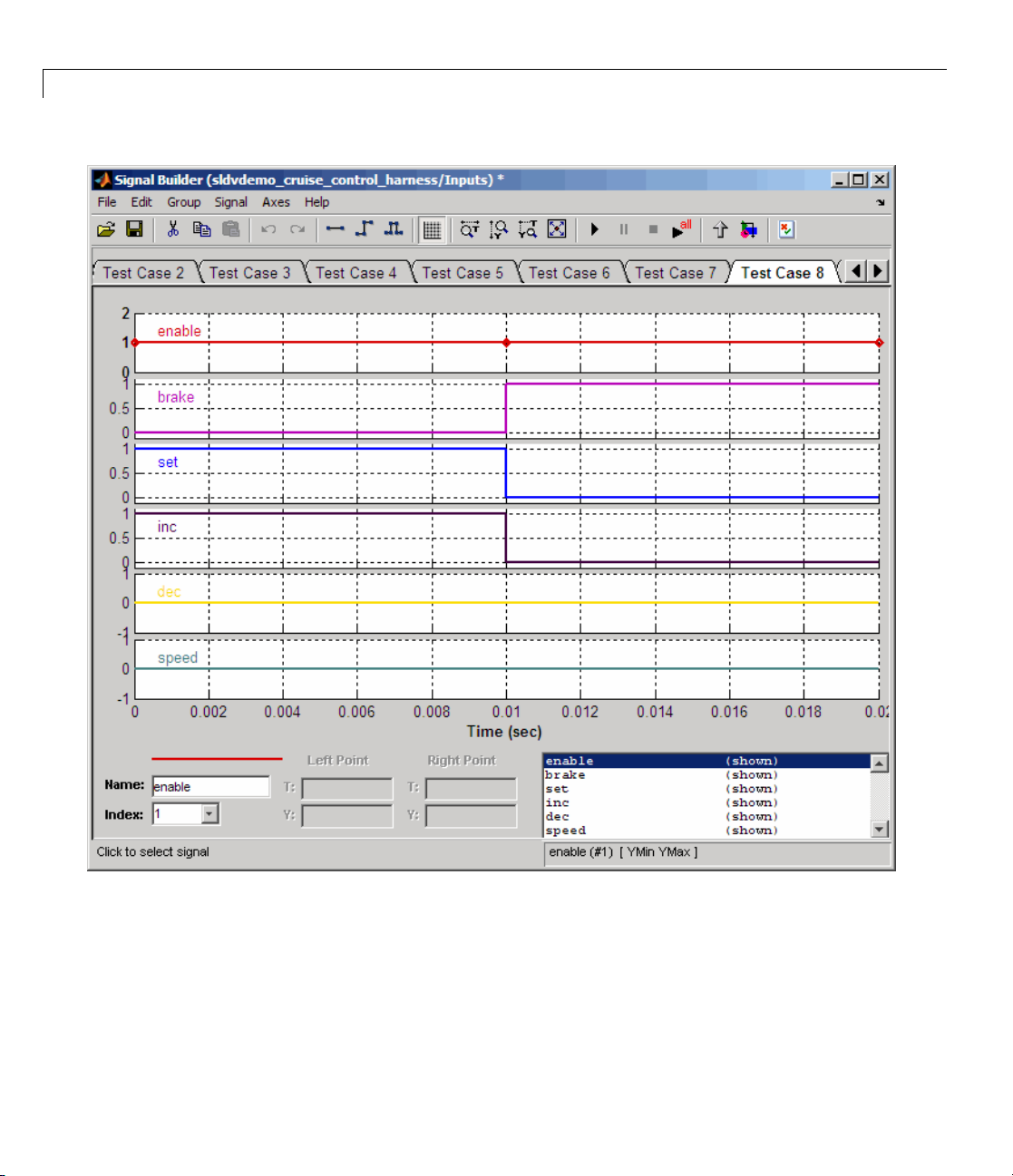Switch to the Test Case 3 tab

coord(249,273)
